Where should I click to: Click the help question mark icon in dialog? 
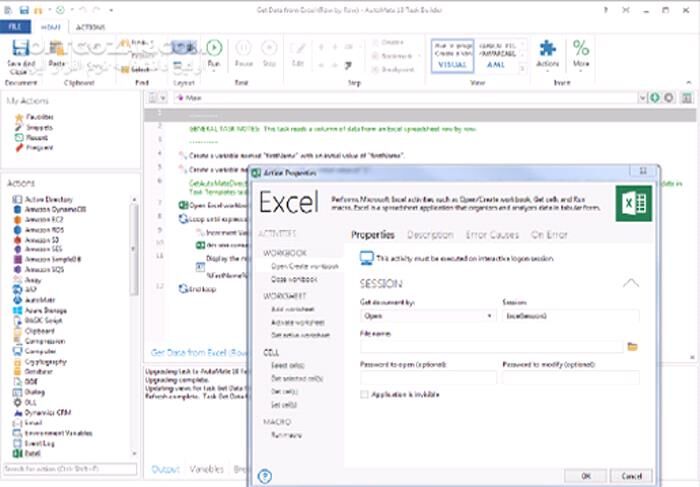point(265,476)
